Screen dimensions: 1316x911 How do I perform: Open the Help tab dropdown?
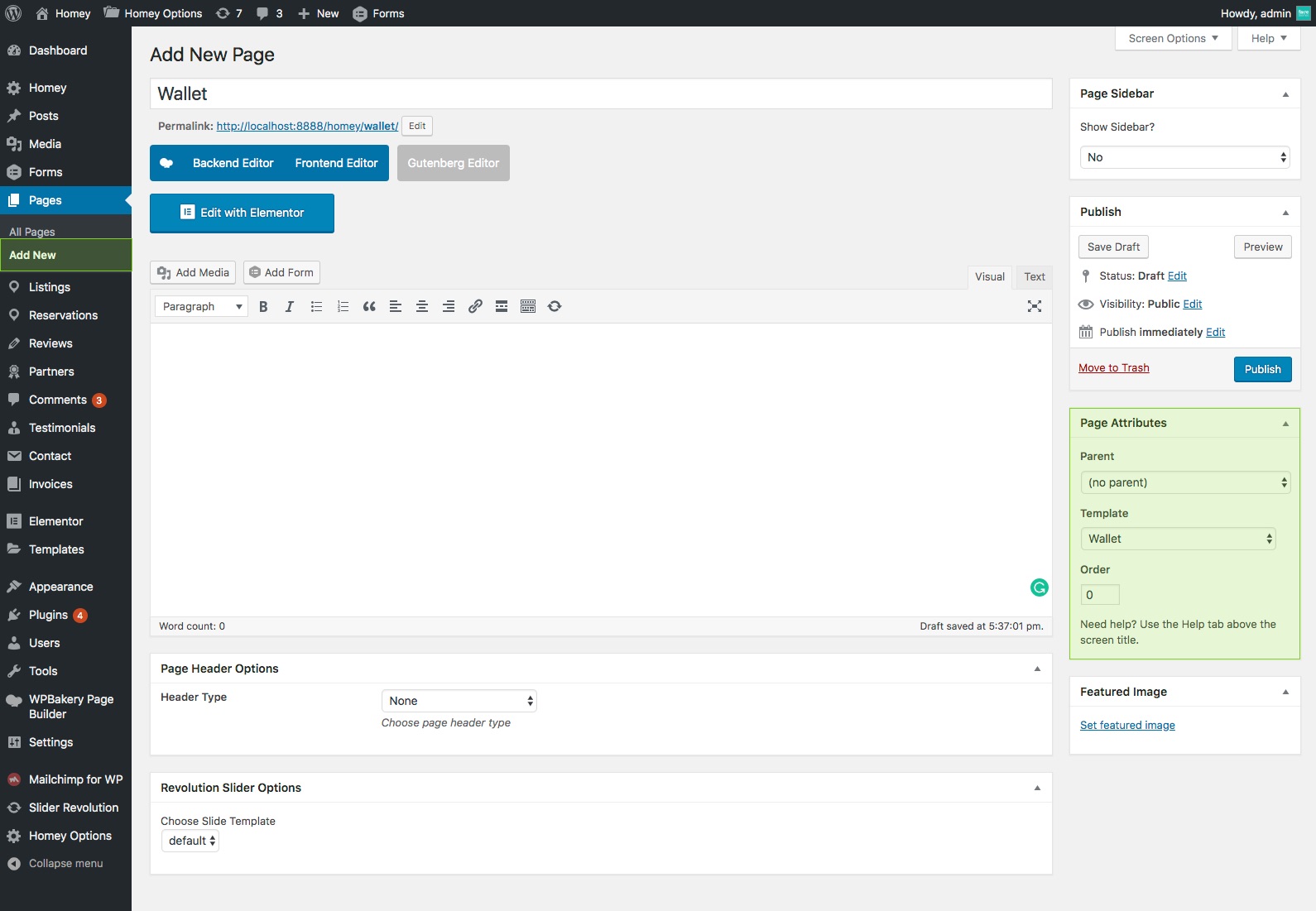[1269, 38]
